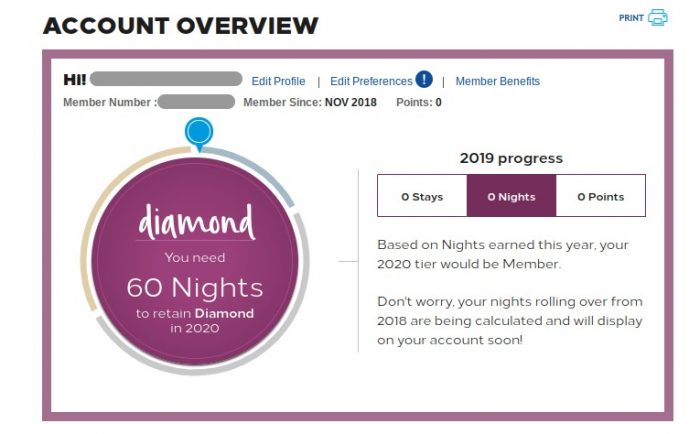Open the Edit Preferences link
700x434 pixels.
(371, 81)
